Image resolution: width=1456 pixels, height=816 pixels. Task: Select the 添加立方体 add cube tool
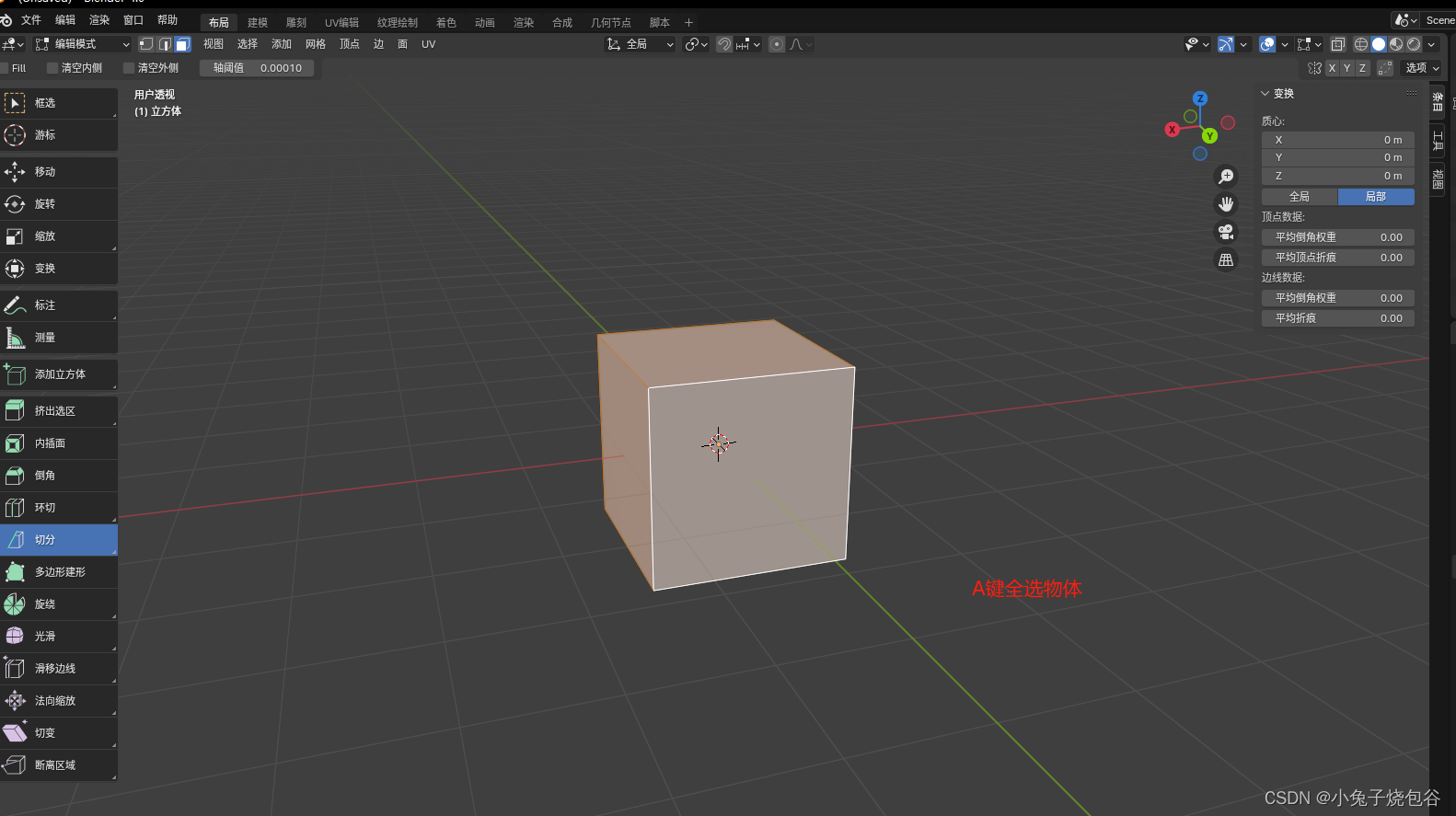tap(59, 374)
